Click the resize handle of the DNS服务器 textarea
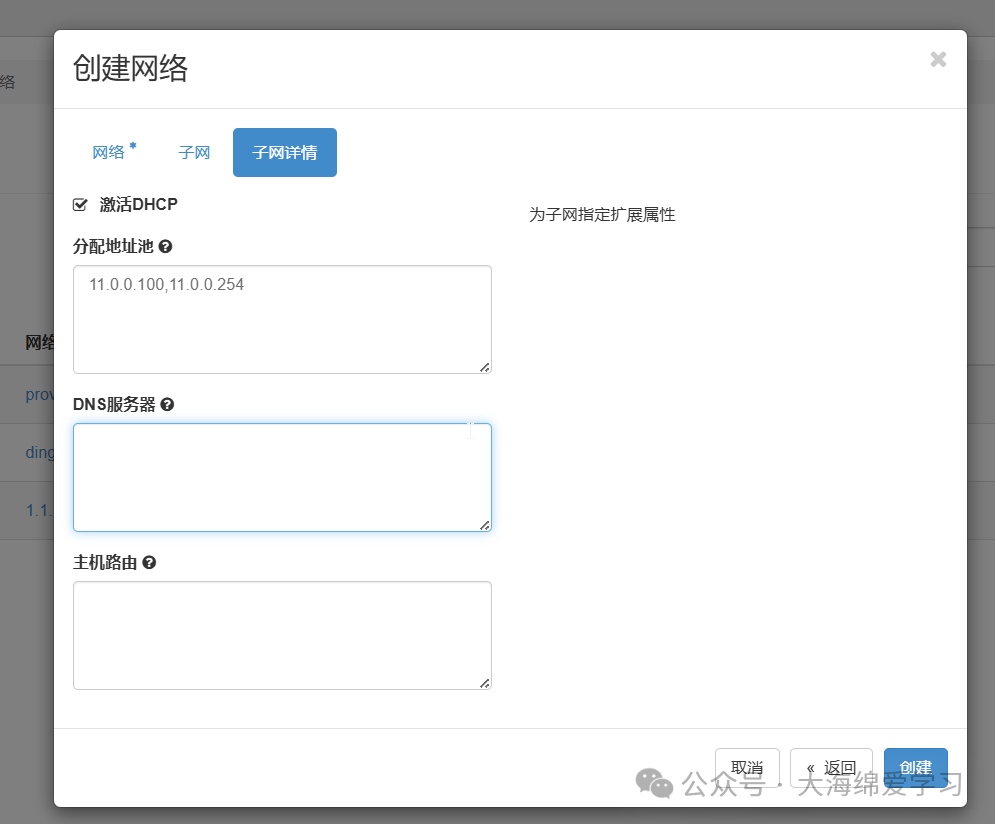The height and width of the screenshot is (824, 995). coord(485,525)
